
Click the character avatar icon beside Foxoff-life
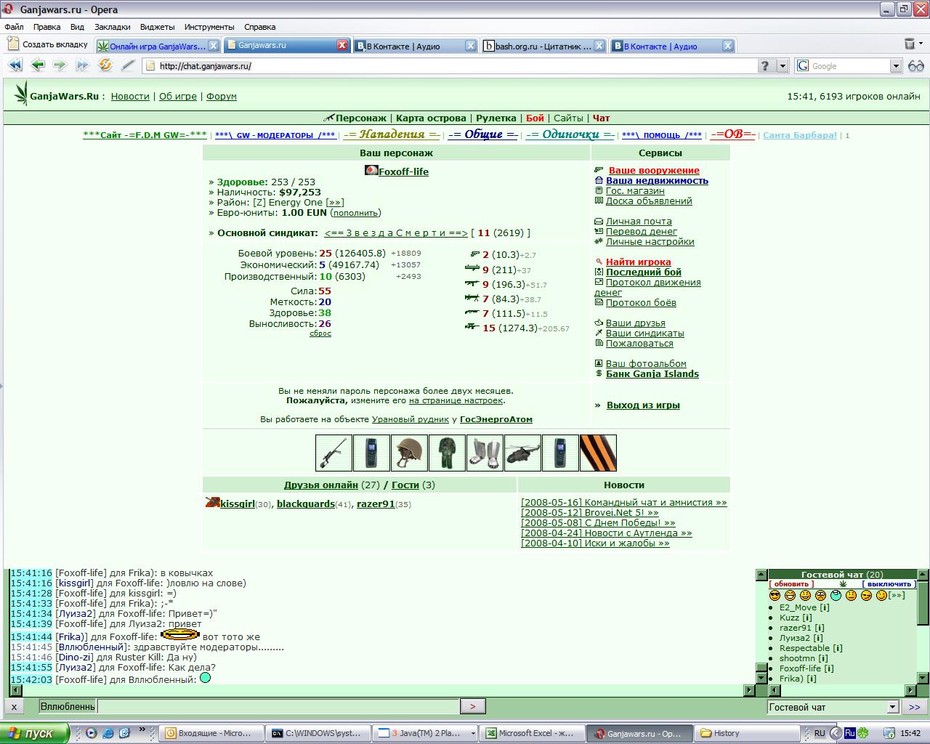[x=371, y=171]
